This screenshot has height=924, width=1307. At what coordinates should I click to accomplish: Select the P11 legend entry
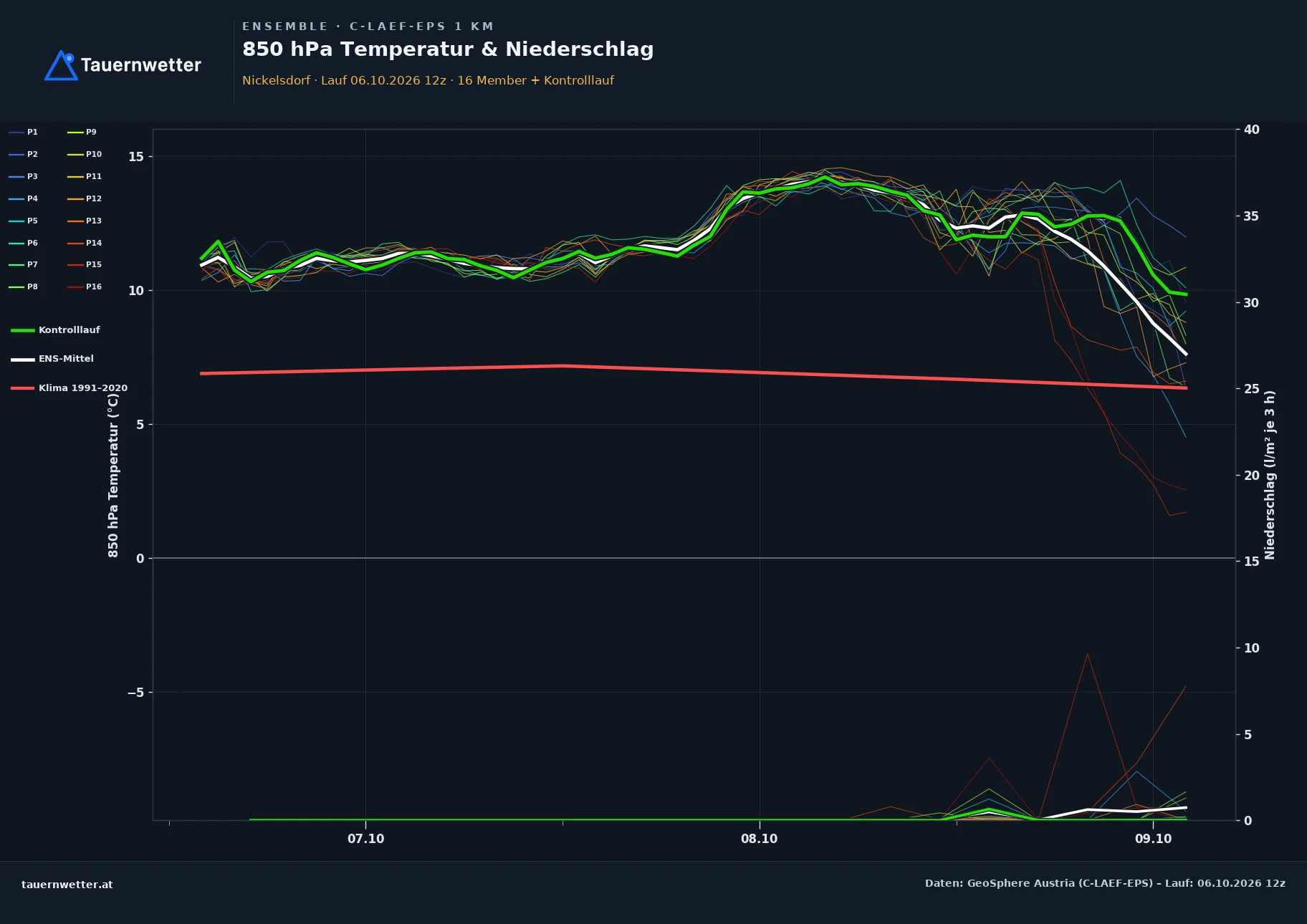tap(85, 177)
